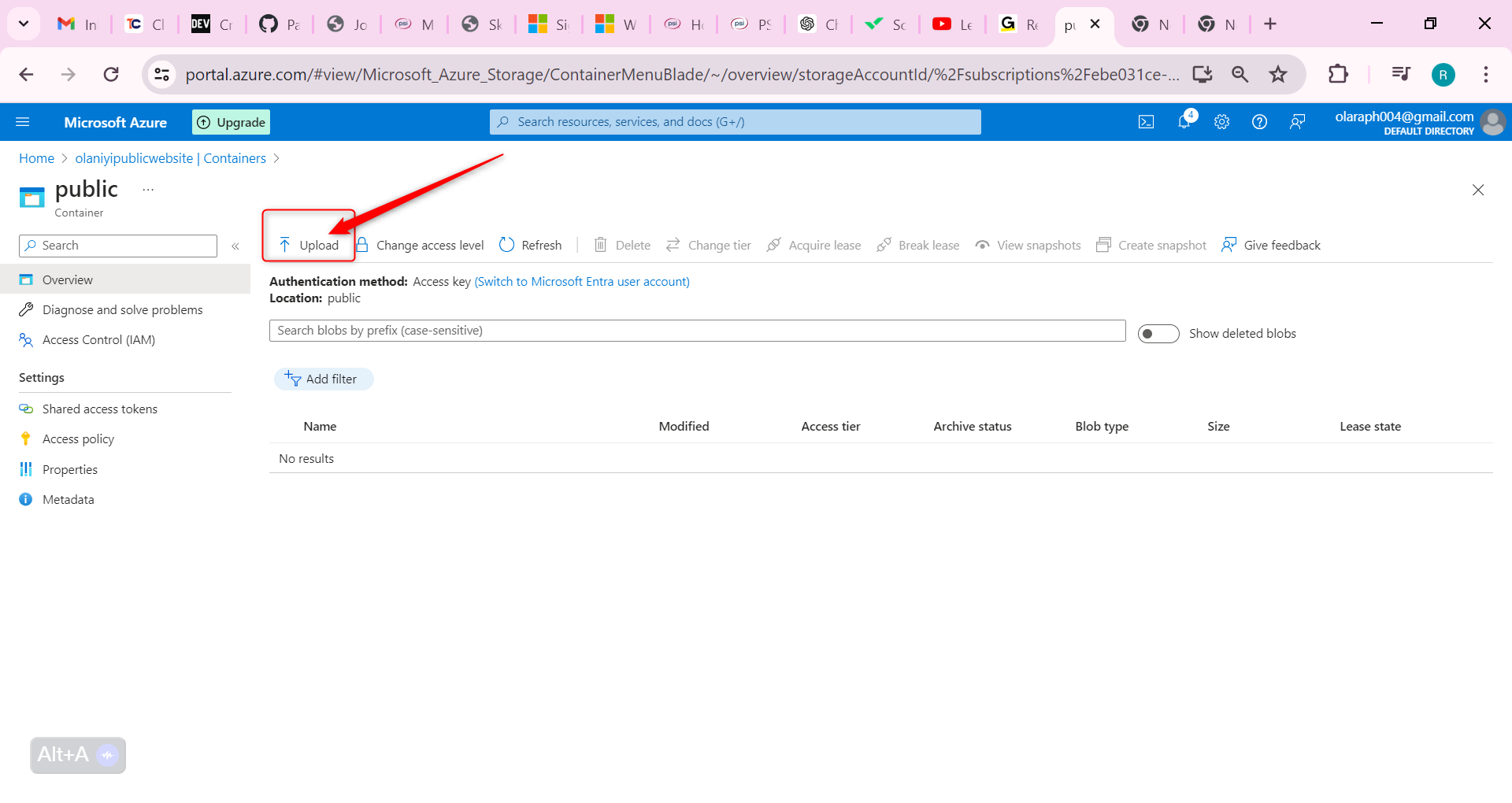
Task: Click Acquire lease in the toolbar
Action: [814, 245]
